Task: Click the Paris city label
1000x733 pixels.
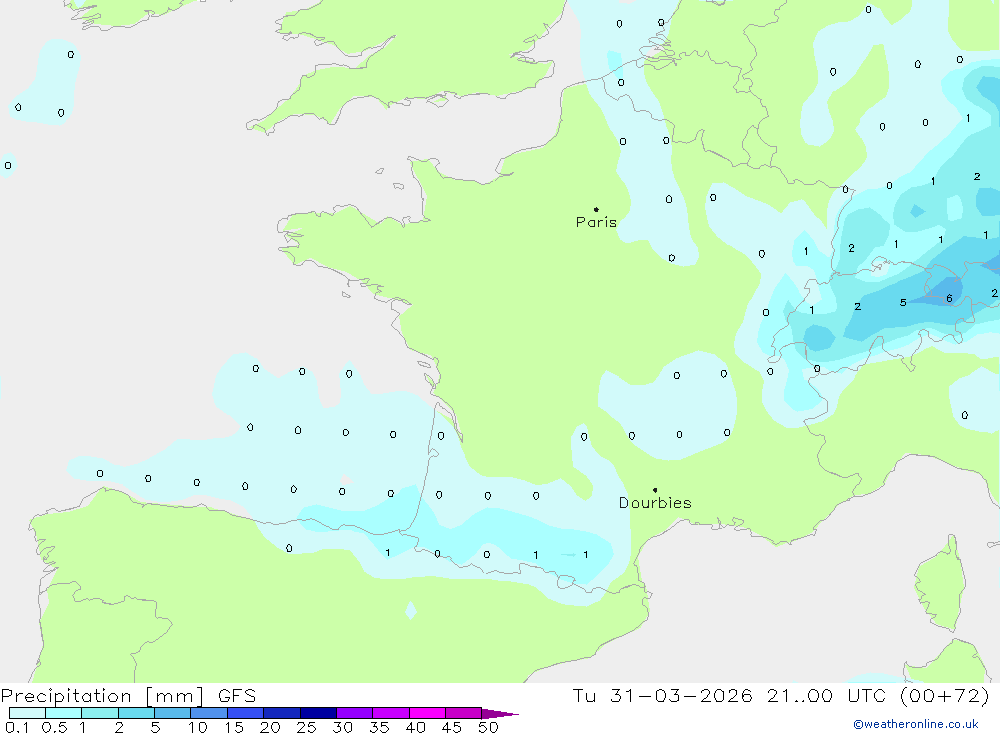Action: 596,222
